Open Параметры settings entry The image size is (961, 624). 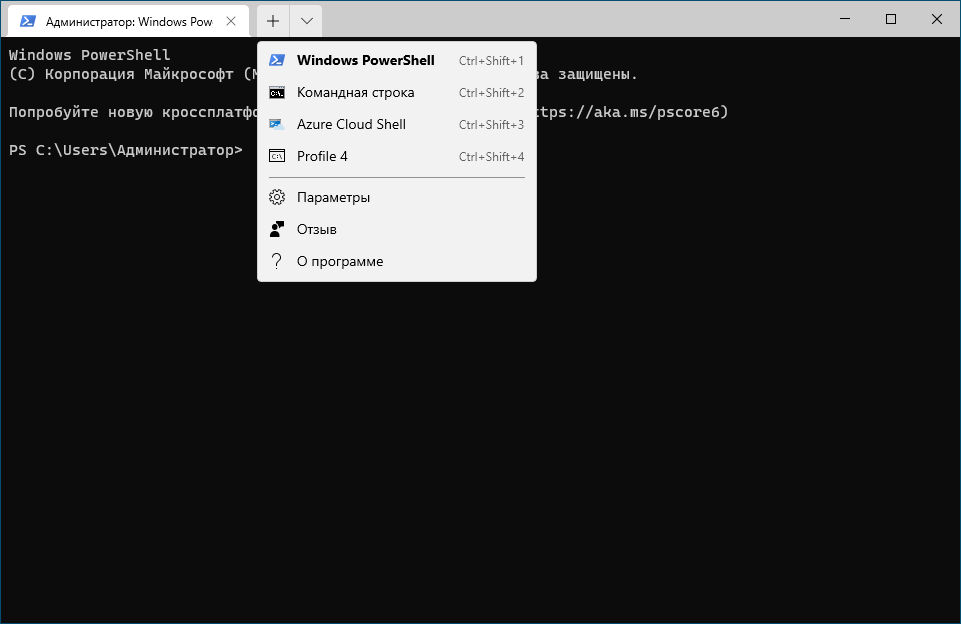tap(397, 197)
